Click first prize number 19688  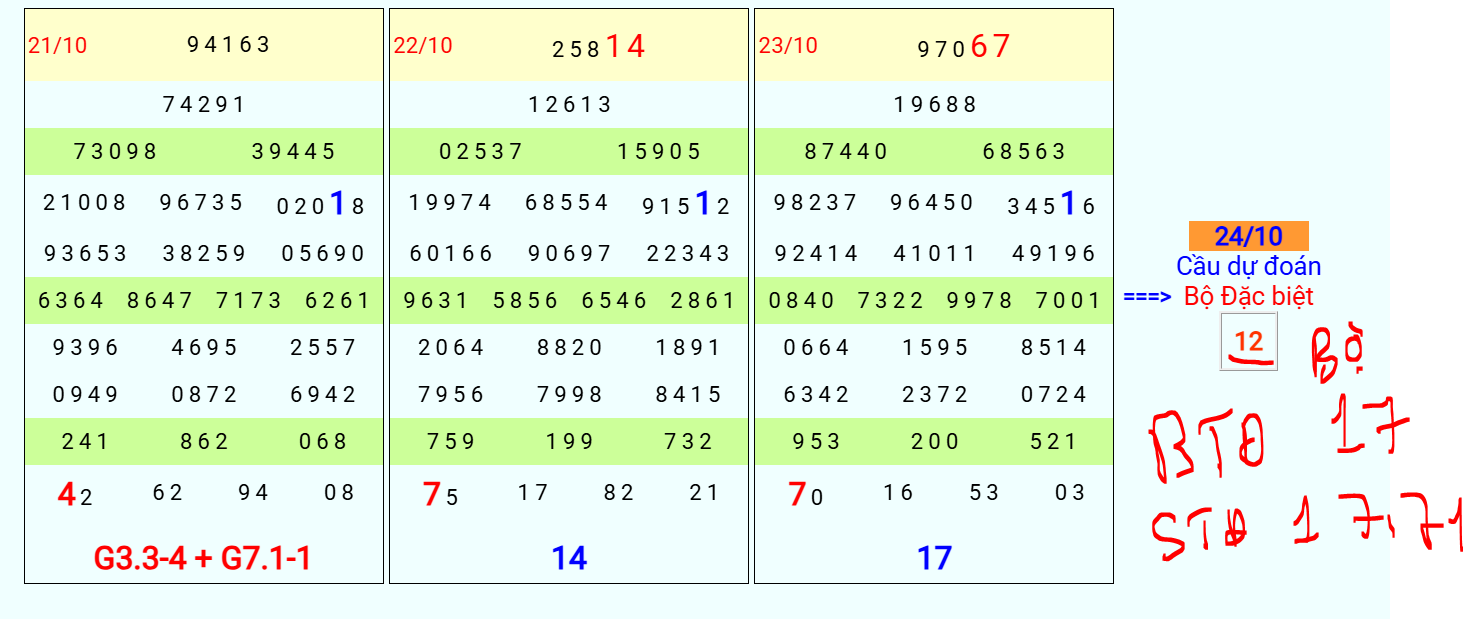point(935,104)
